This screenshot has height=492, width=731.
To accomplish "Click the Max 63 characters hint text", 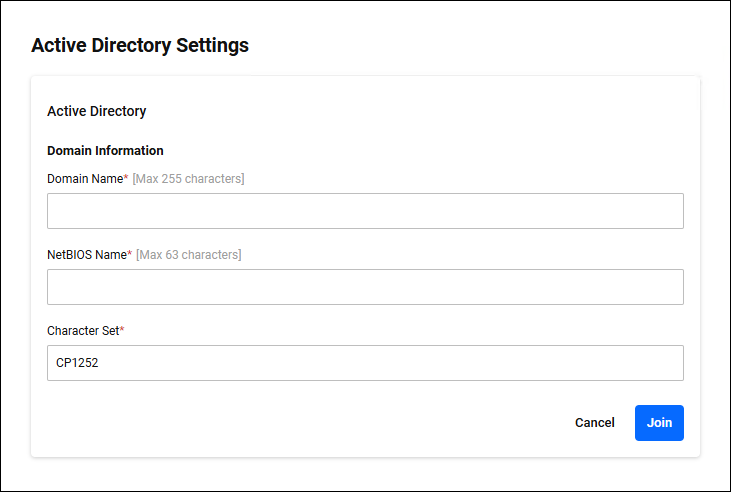I will [x=188, y=255].
